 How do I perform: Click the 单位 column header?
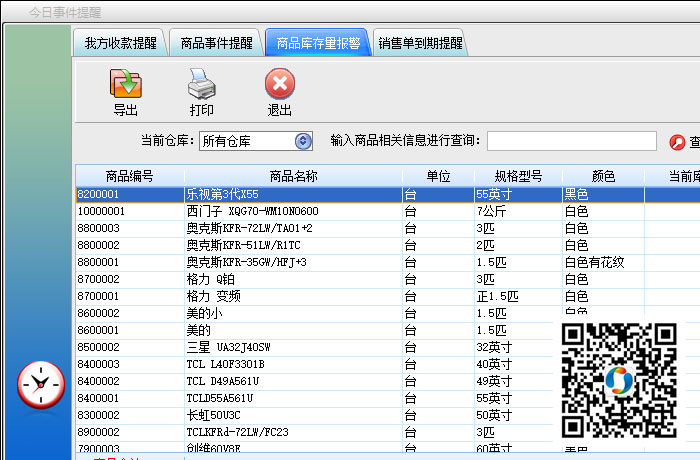[x=438, y=176]
